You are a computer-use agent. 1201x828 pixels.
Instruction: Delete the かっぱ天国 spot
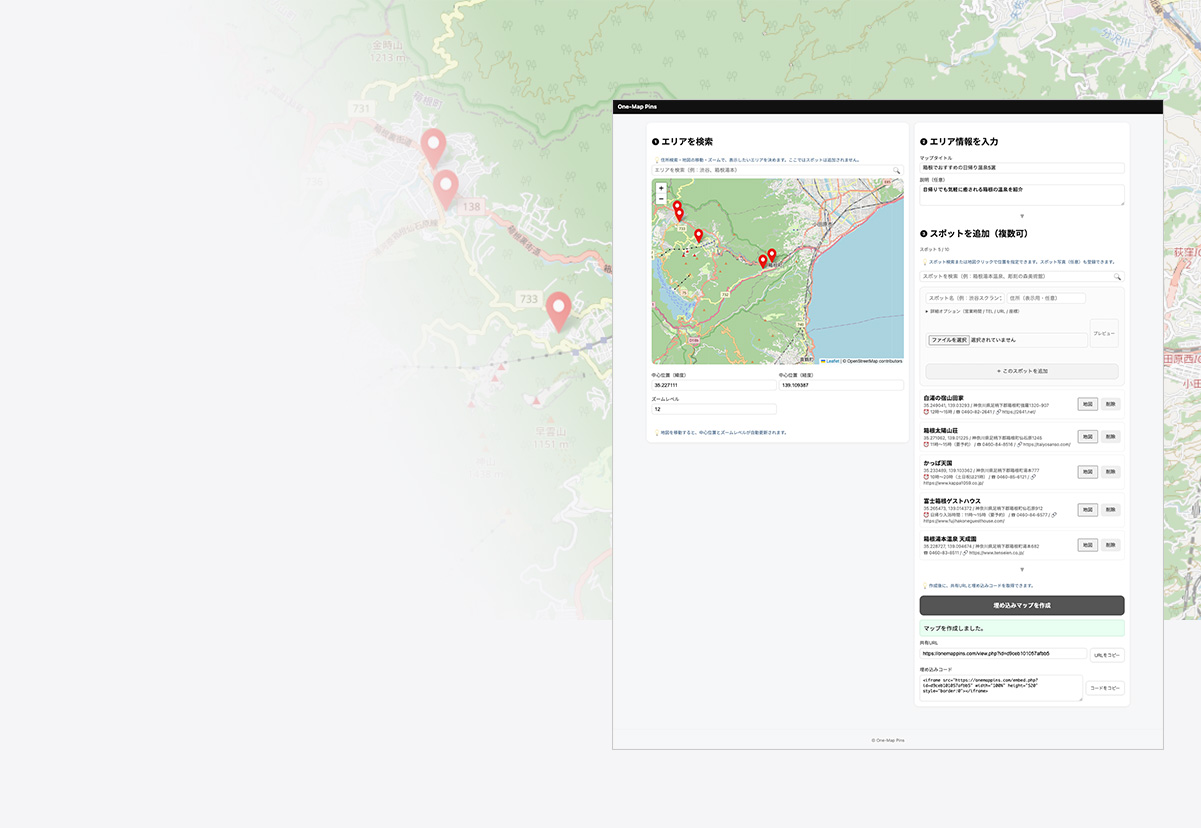coord(1110,472)
